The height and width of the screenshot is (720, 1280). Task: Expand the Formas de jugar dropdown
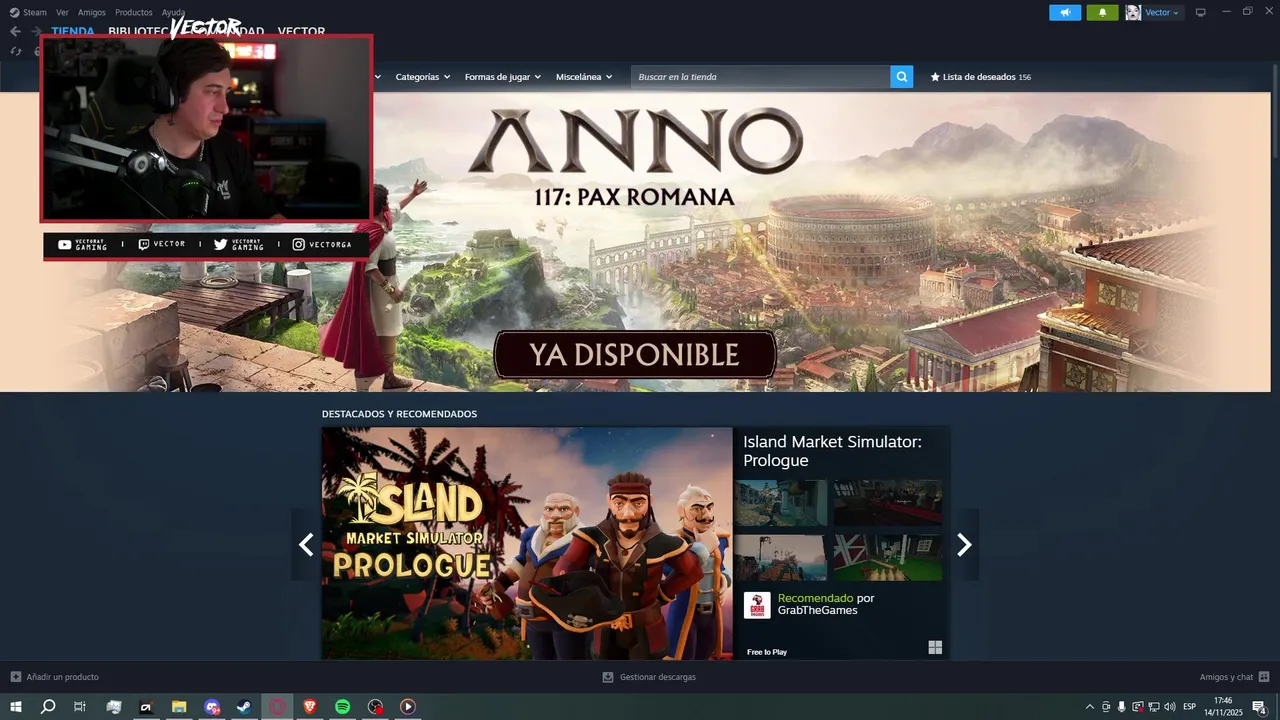(x=502, y=77)
